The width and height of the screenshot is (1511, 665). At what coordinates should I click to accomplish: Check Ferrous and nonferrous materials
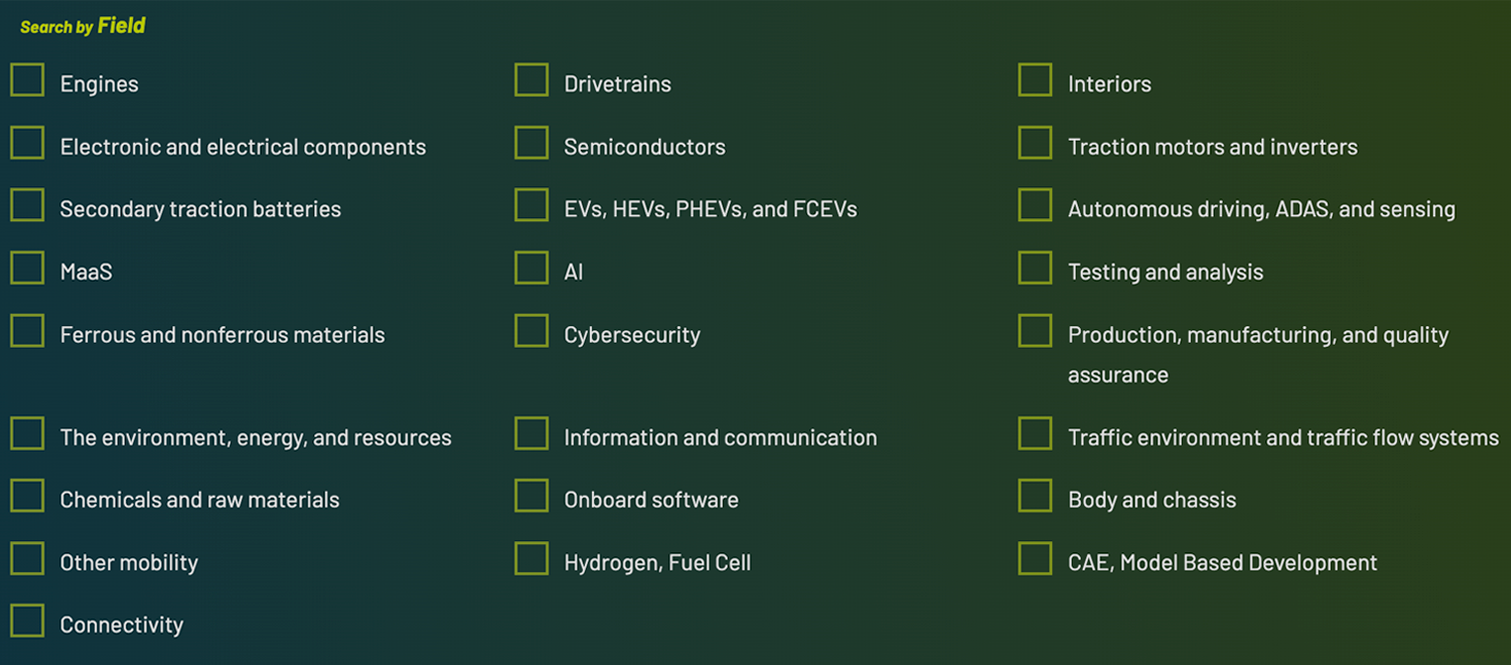coord(27,331)
